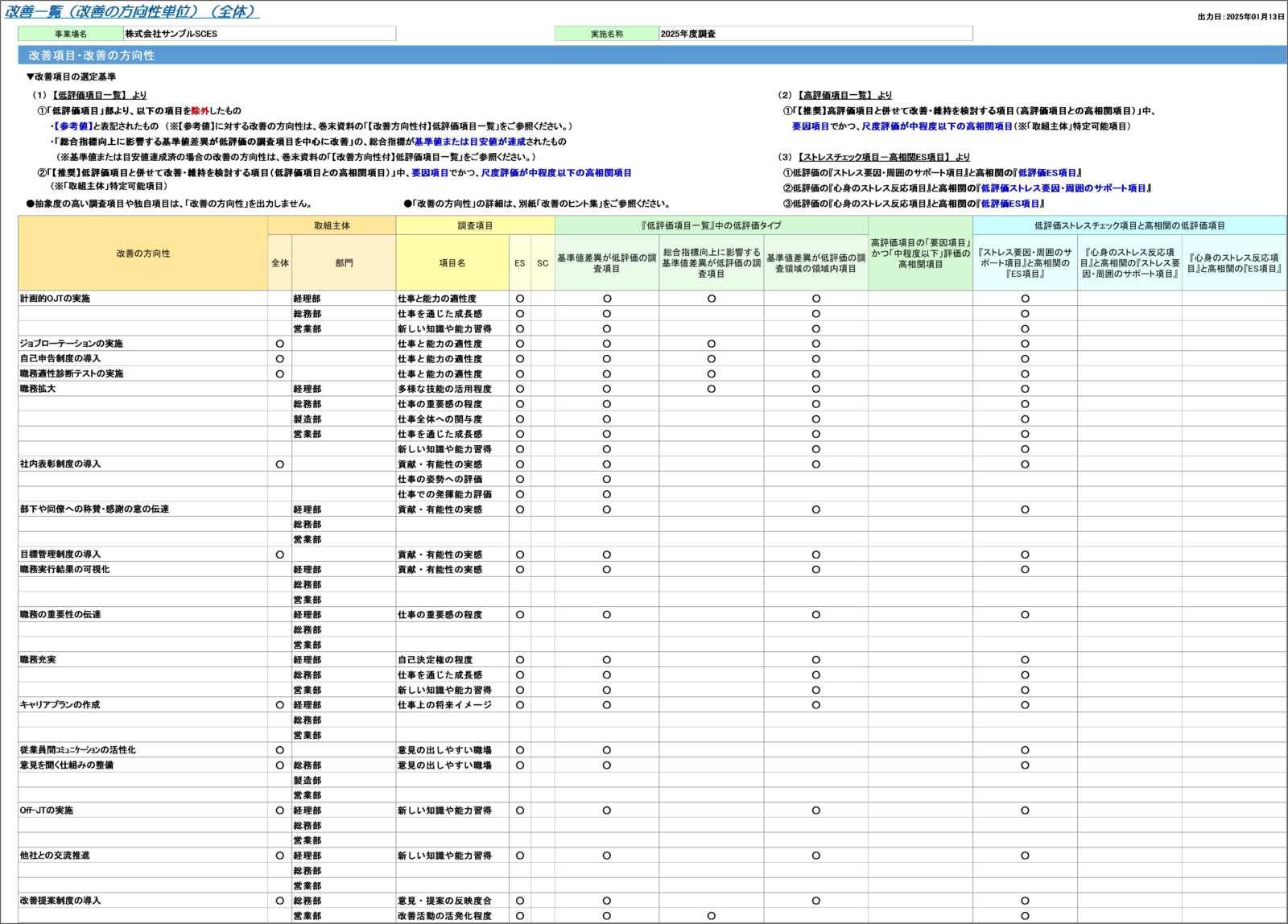1288x924 pixels.
Task: Click the SC column header
Action: 543,263
